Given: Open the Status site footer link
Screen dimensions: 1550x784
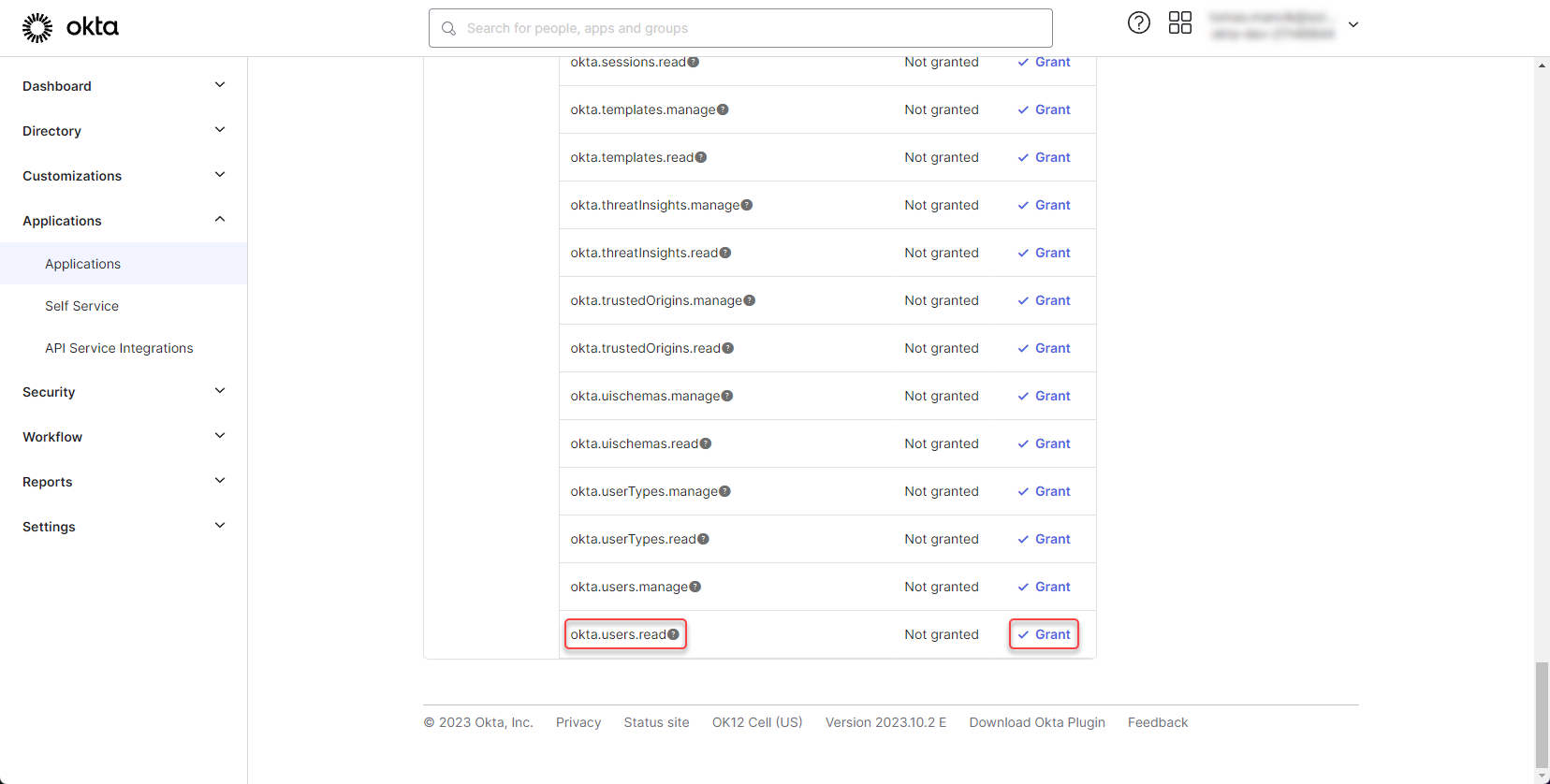Looking at the screenshot, I should point(656,722).
